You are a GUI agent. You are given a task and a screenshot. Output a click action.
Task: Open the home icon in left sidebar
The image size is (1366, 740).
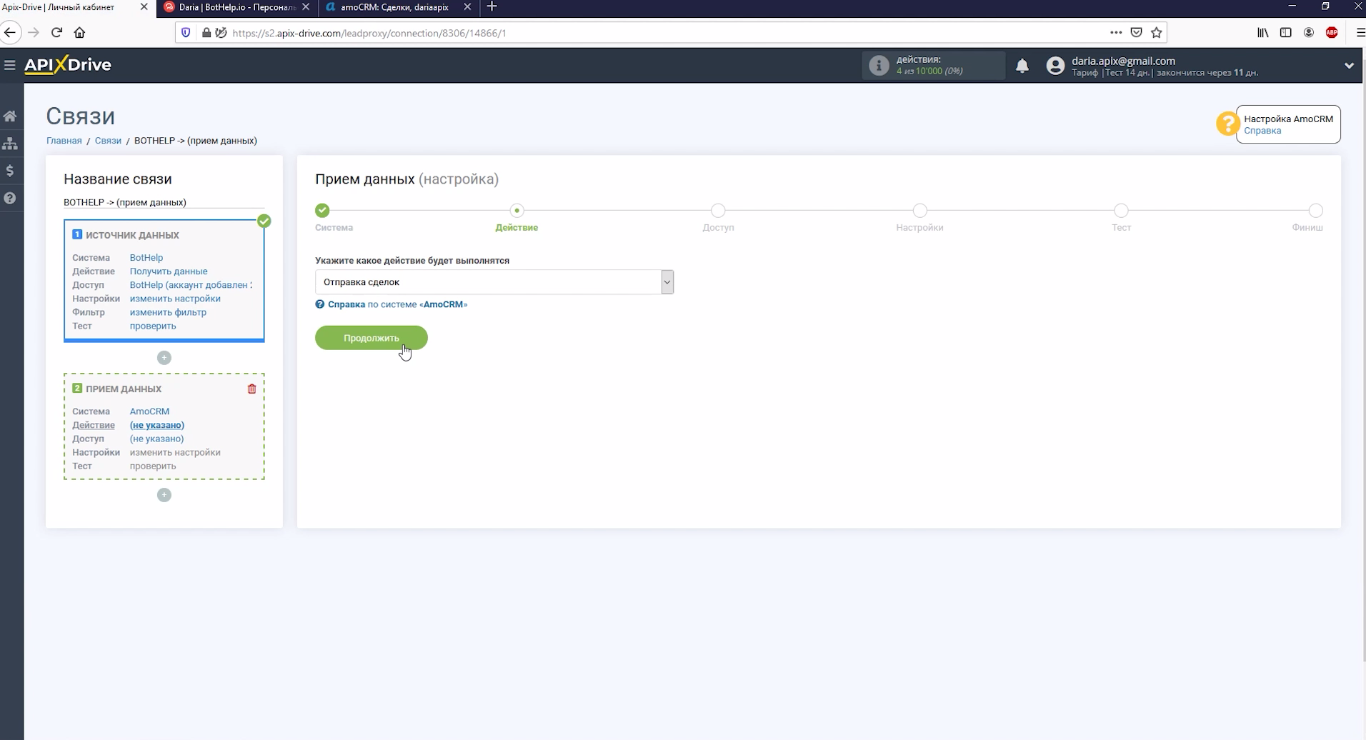10,116
